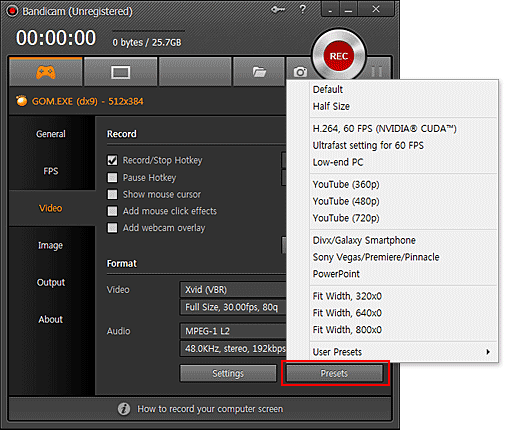Click the GOM.EXE (dx9) - 512x384 label
510x430 pixels.
pyautogui.click(x=88, y=101)
